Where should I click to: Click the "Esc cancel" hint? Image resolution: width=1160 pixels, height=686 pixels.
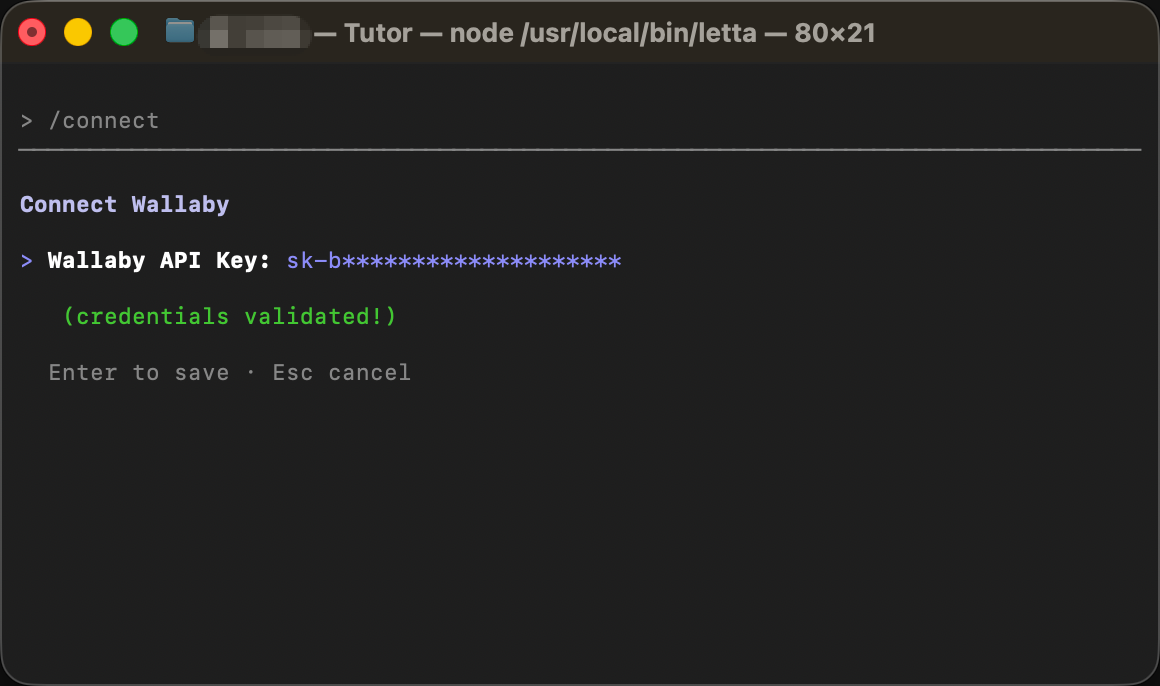click(342, 372)
